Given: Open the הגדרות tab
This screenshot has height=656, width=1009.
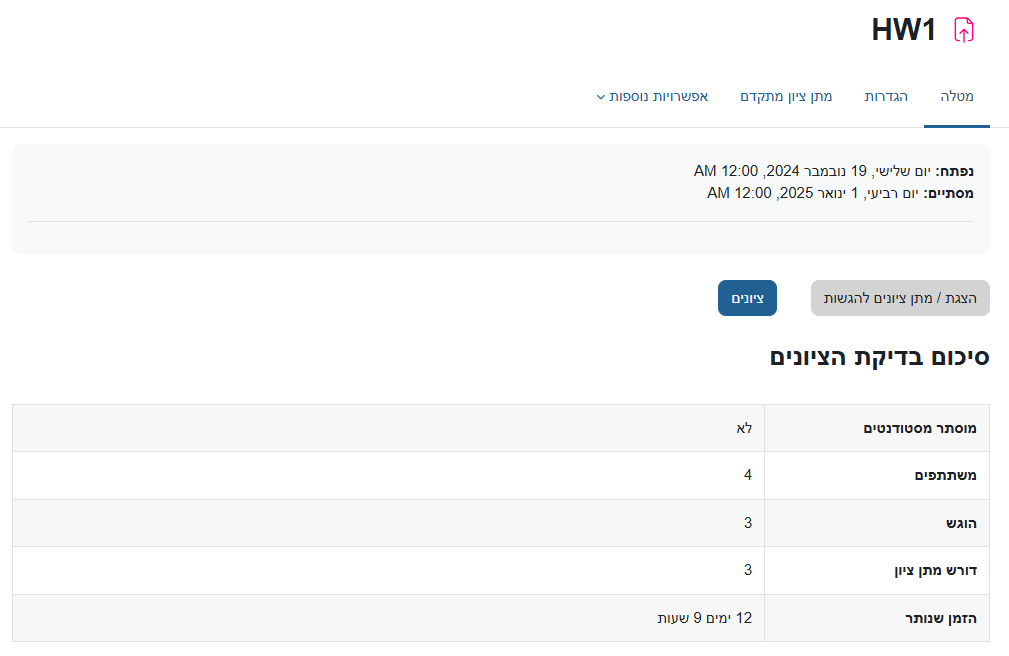Looking at the screenshot, I should (886, 97).
